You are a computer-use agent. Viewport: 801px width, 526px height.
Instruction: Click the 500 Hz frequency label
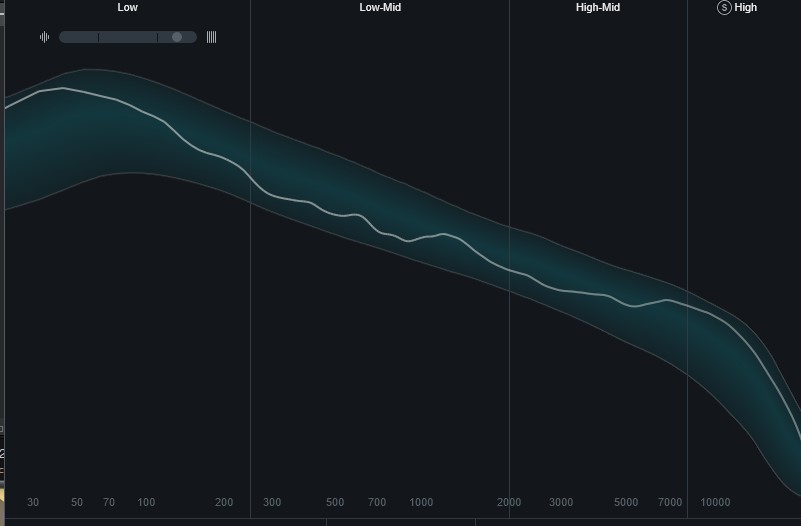coord(335,502)
